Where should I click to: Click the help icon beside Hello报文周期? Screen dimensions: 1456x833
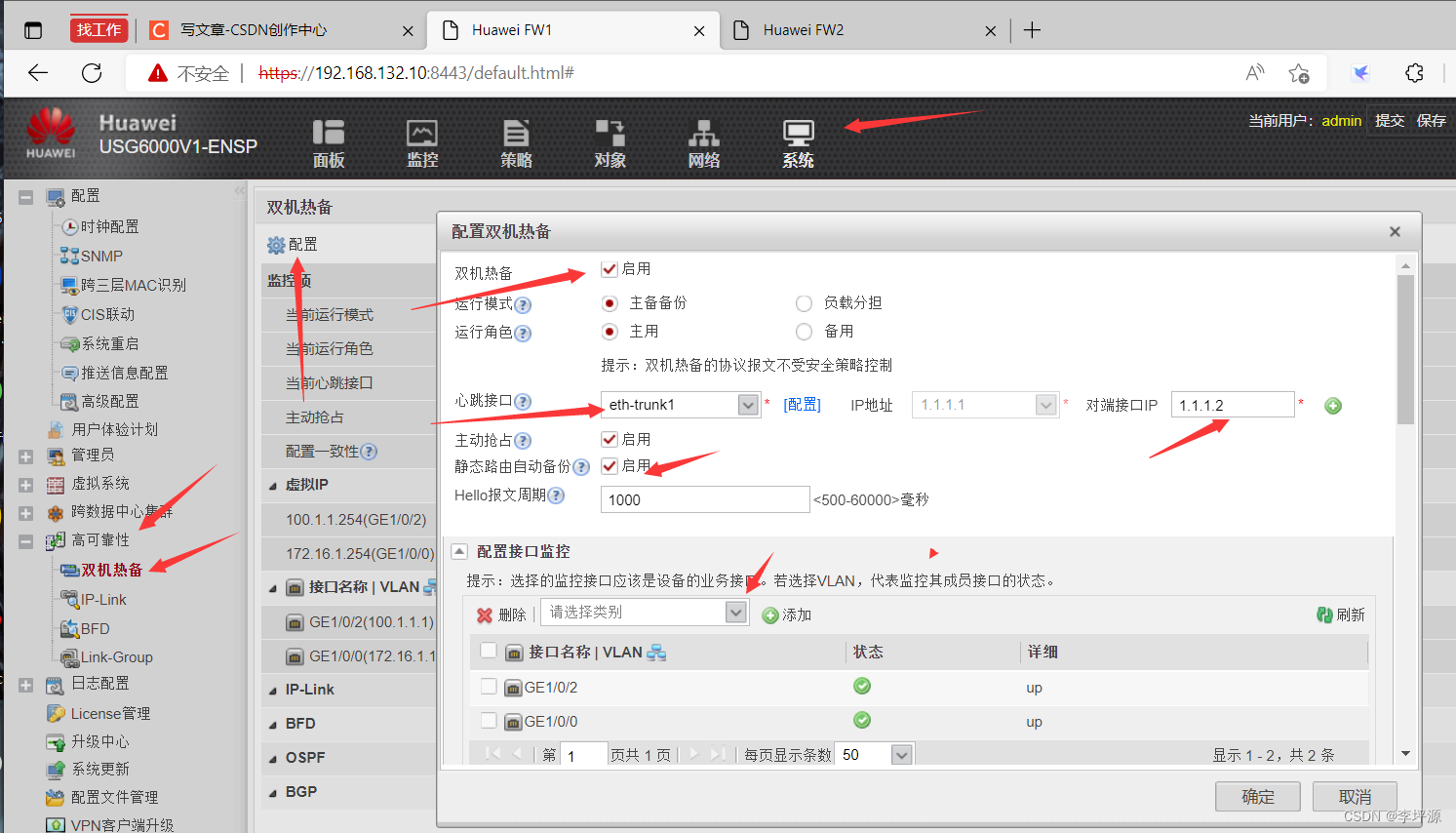coord(556,496)
